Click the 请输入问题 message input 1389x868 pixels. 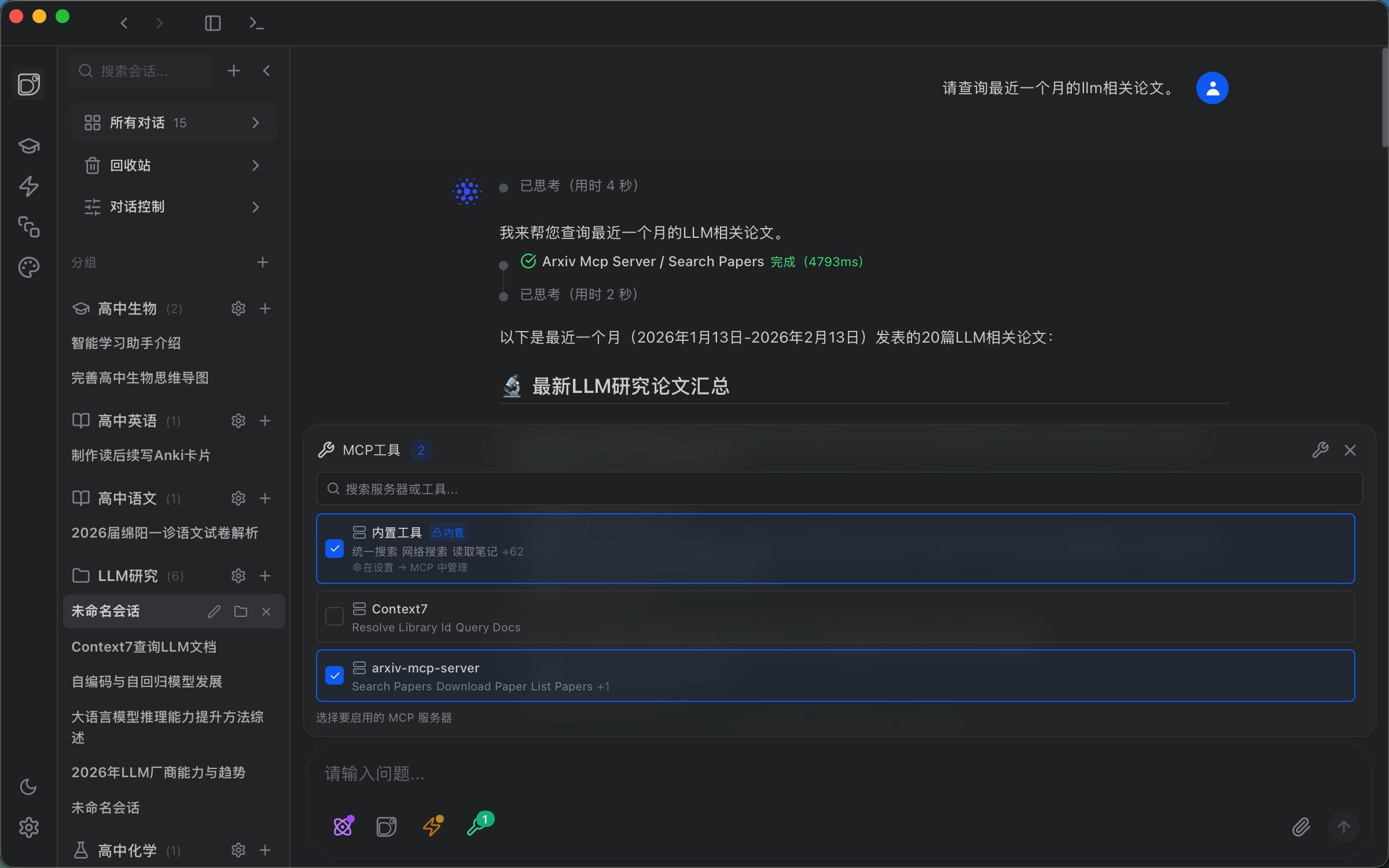pyautogui.click(x=839, y=774)
